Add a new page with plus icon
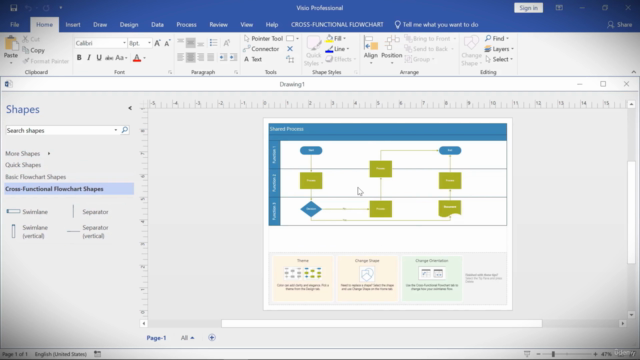 211,338
